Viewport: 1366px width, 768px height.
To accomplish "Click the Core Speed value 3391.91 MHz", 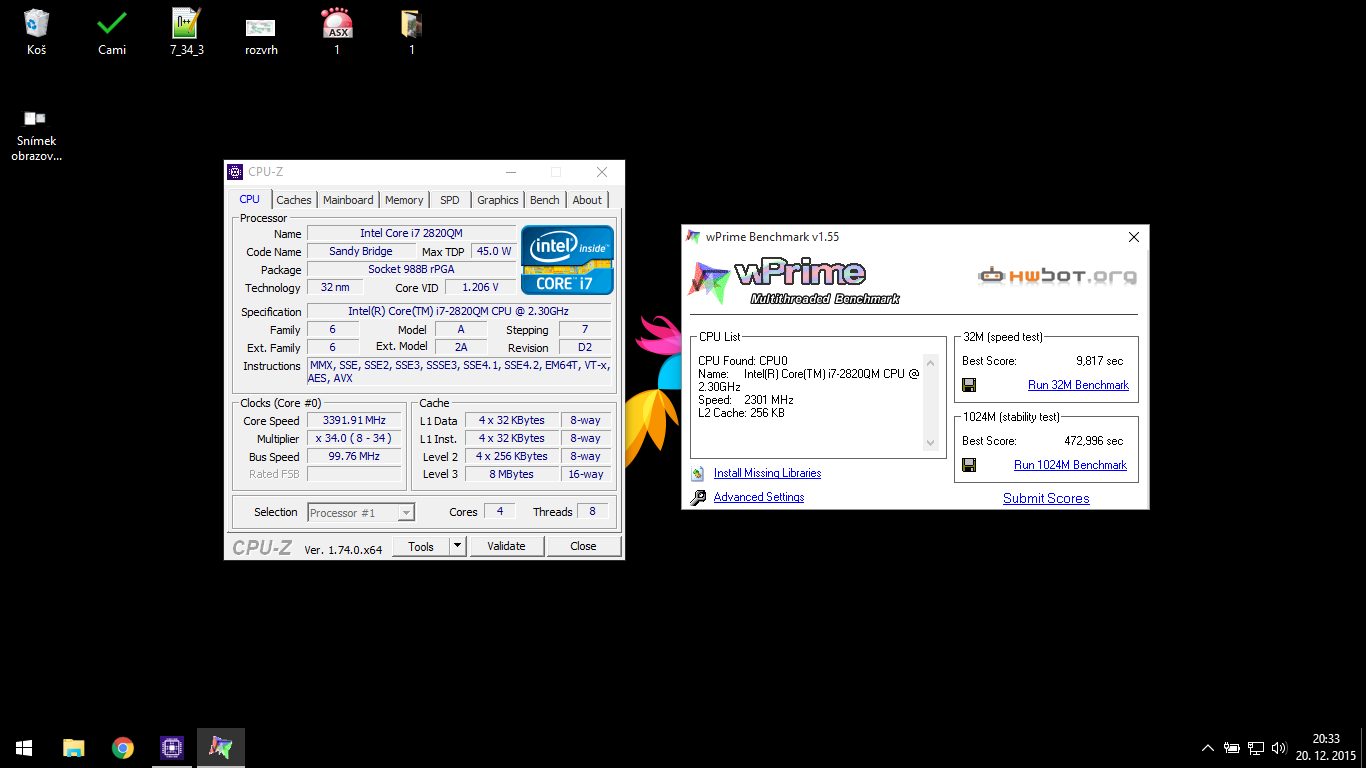I will [354, 421].
